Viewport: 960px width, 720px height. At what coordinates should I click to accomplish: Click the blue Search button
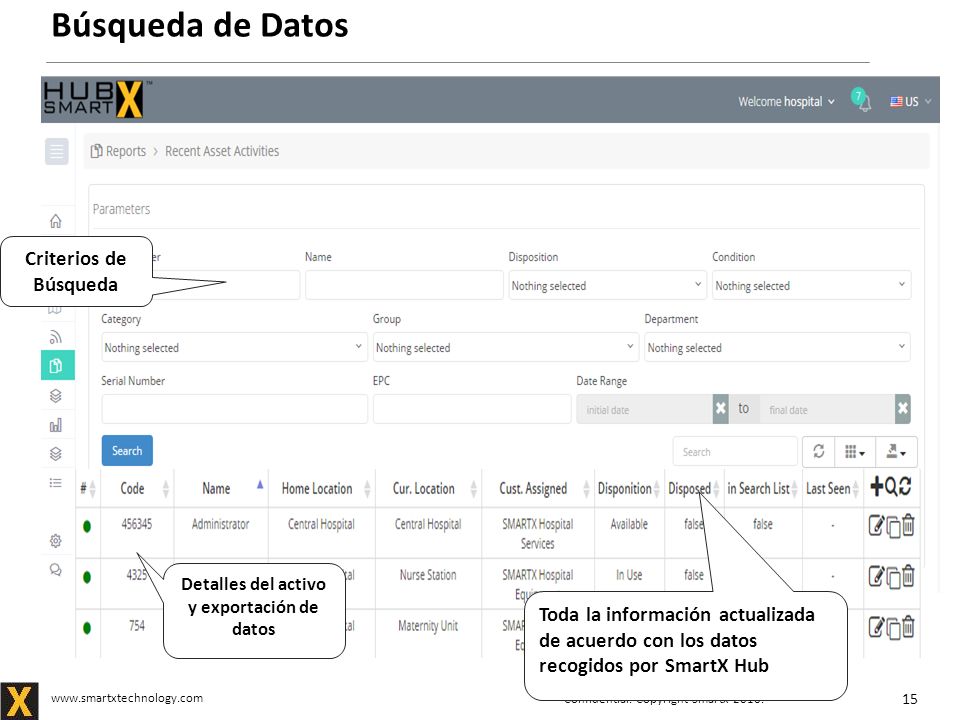tap(127, 451)
